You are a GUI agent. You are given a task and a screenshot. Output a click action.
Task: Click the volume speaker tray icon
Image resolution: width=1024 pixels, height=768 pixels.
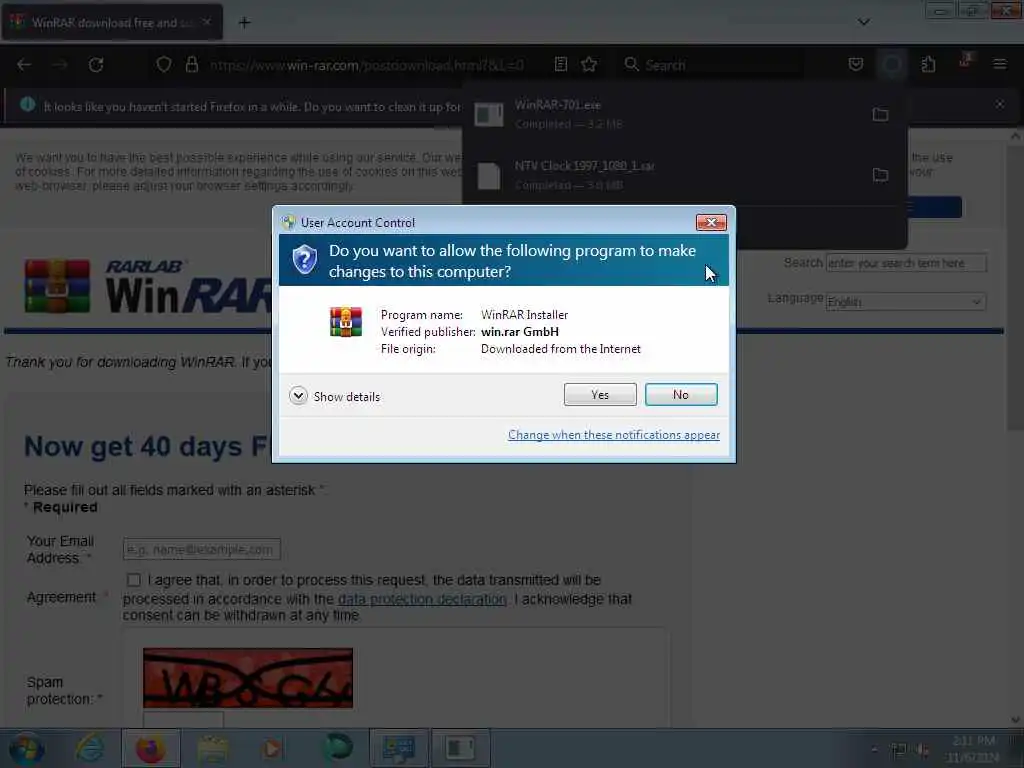coord(922,750)
